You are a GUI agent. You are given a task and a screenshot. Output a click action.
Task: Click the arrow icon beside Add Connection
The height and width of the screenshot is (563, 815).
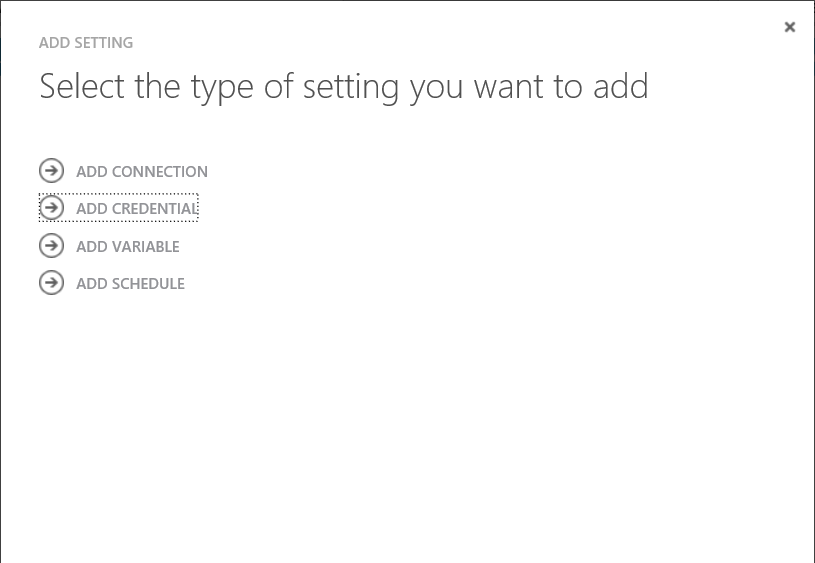point(51,171)
